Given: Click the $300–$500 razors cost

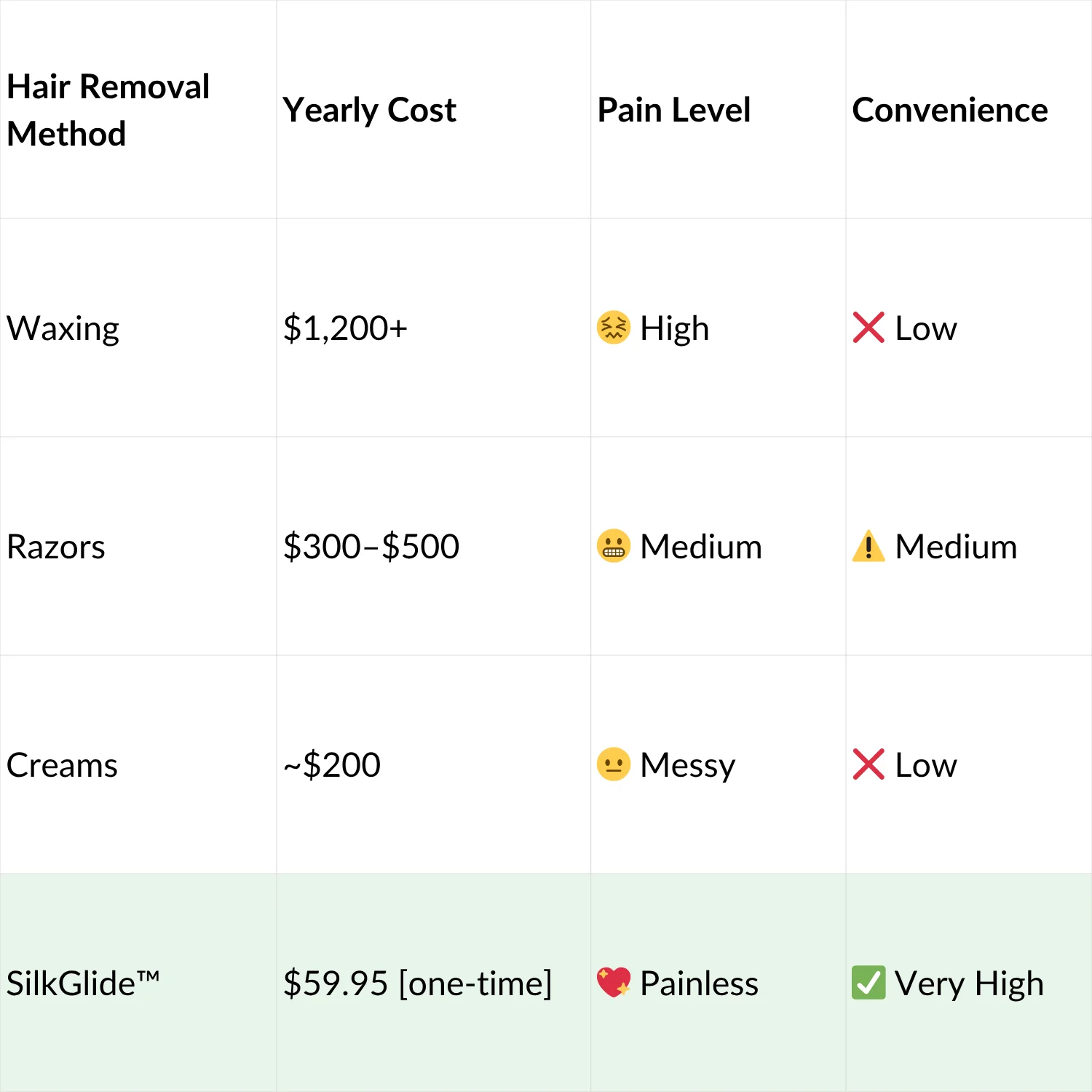Looking at the screenshot, I should pyautogui.click(x=371, y=547).
